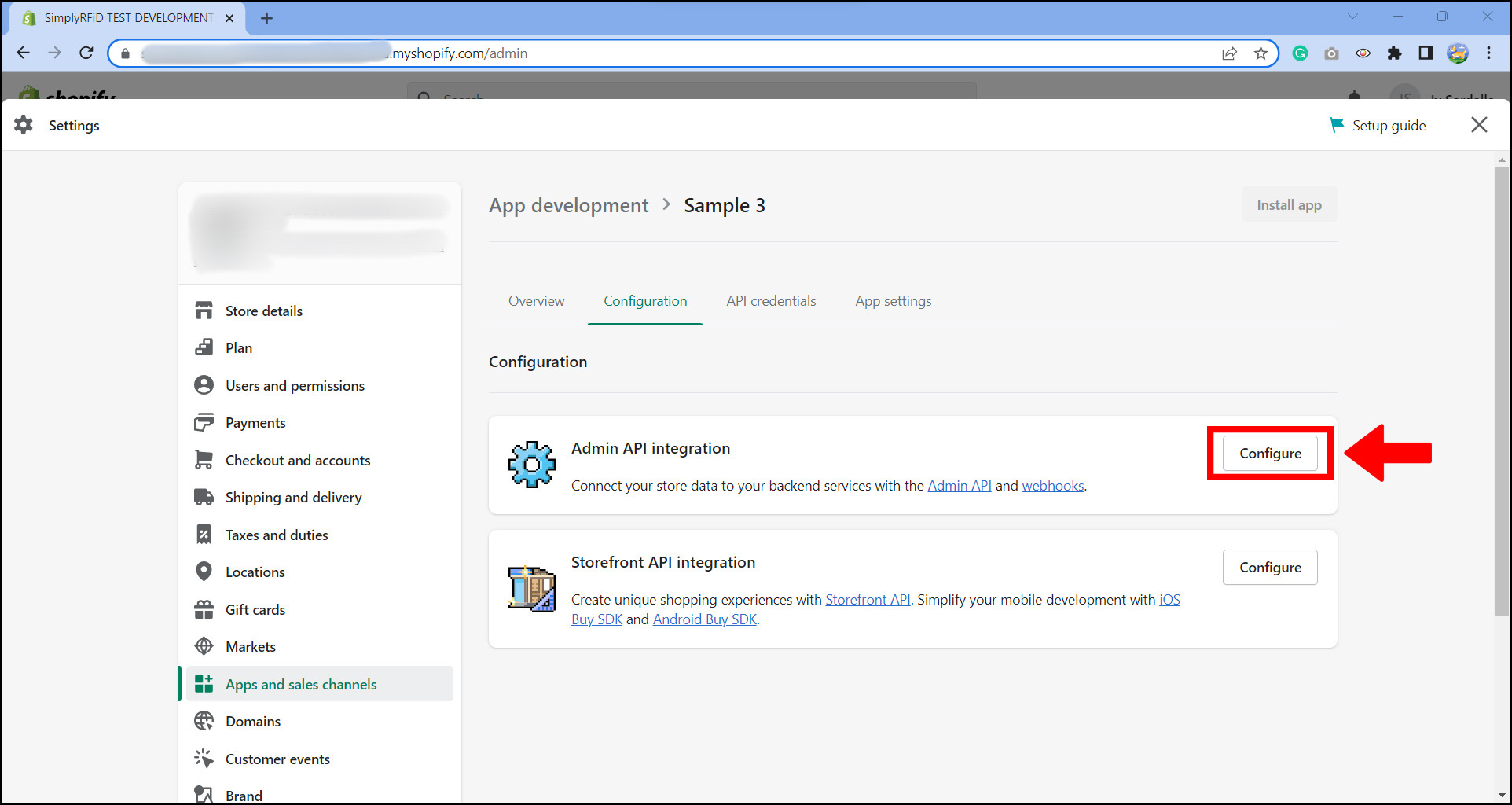Click the camera extension icon
The height and width of the screenshot is (805, 1512).
[x=1331, y=53]
